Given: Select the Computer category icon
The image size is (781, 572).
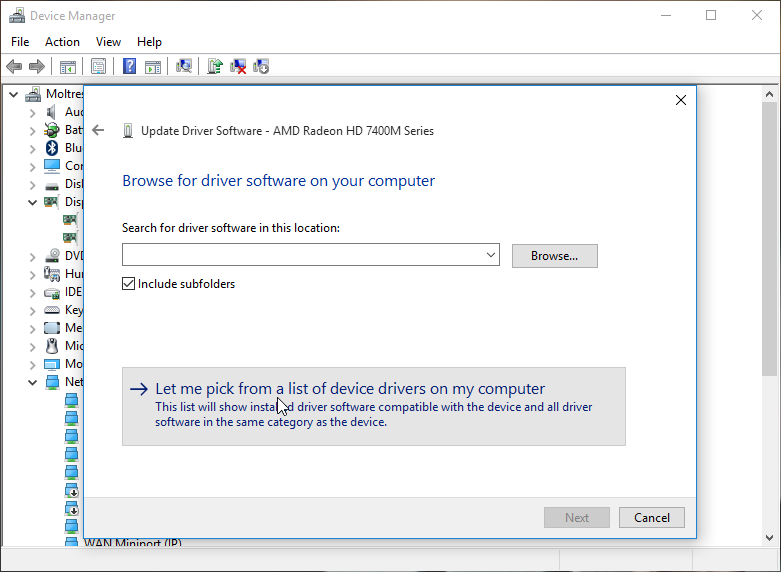Looking at the screenshot, I should pyautogui.click(x=52, y=166).
